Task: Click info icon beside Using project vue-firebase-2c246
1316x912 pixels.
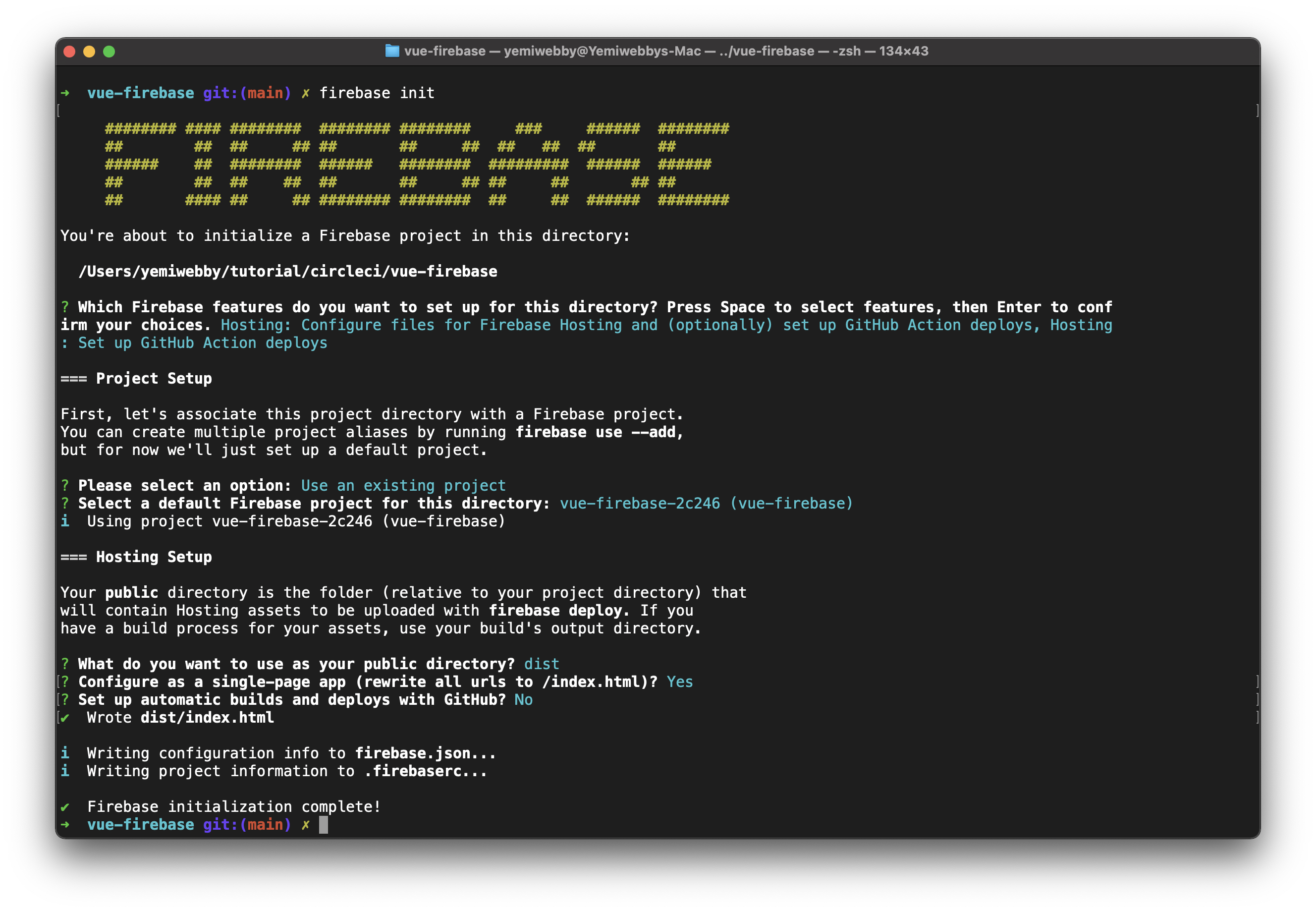Action: click(65, 521)
